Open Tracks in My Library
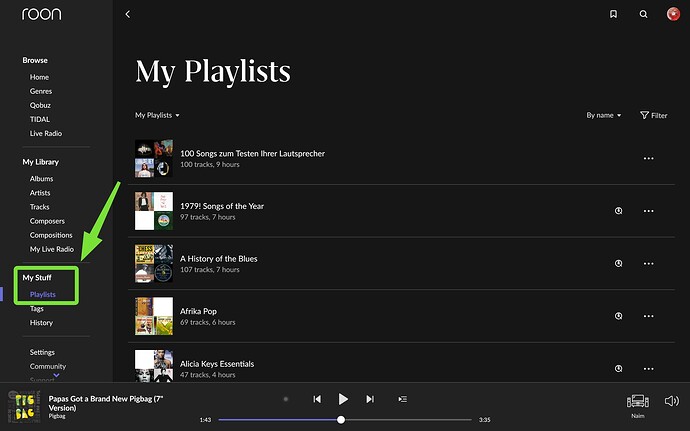 (x=40, y=207)
